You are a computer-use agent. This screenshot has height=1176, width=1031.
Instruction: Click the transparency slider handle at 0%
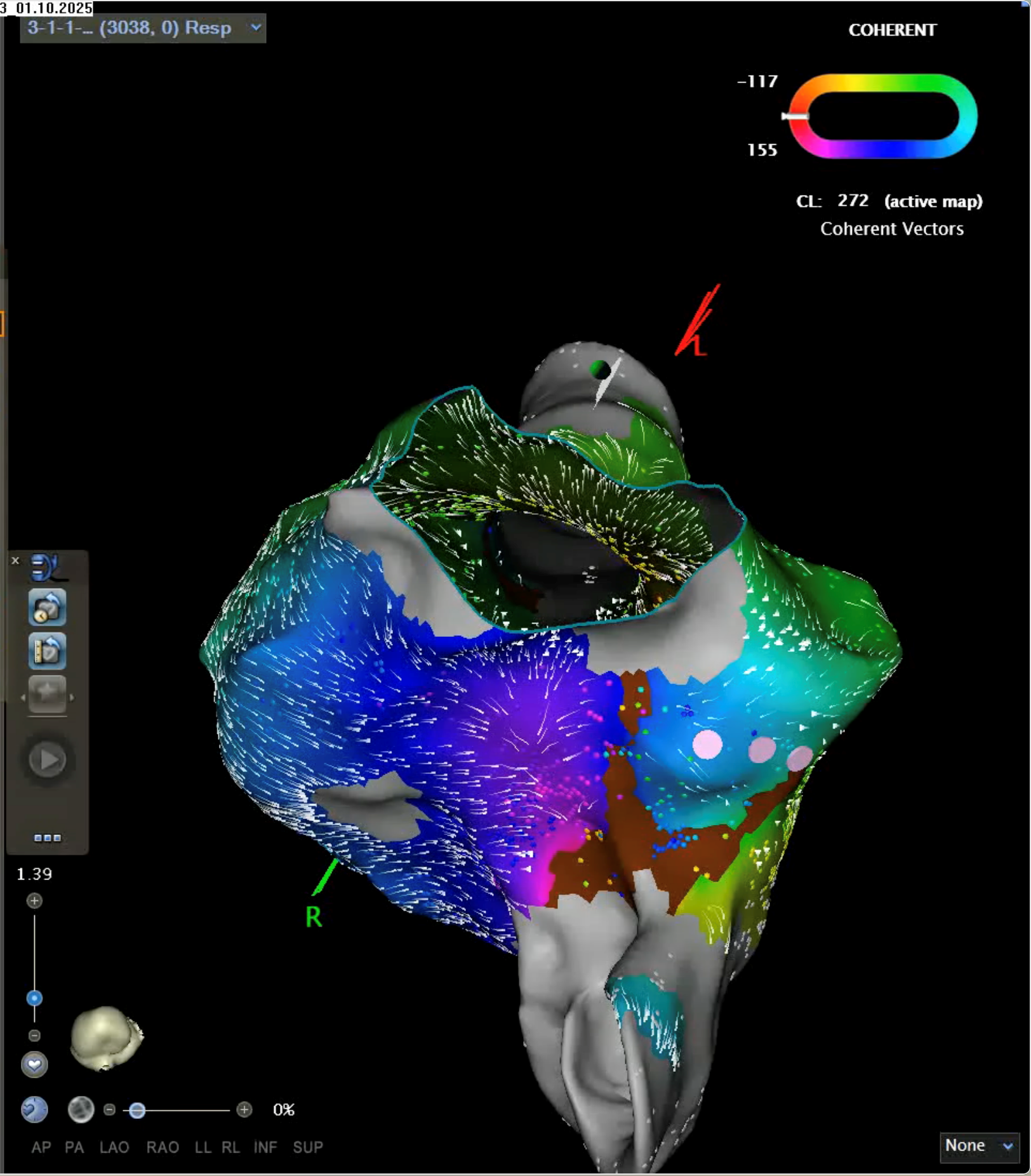point(137,1111)
